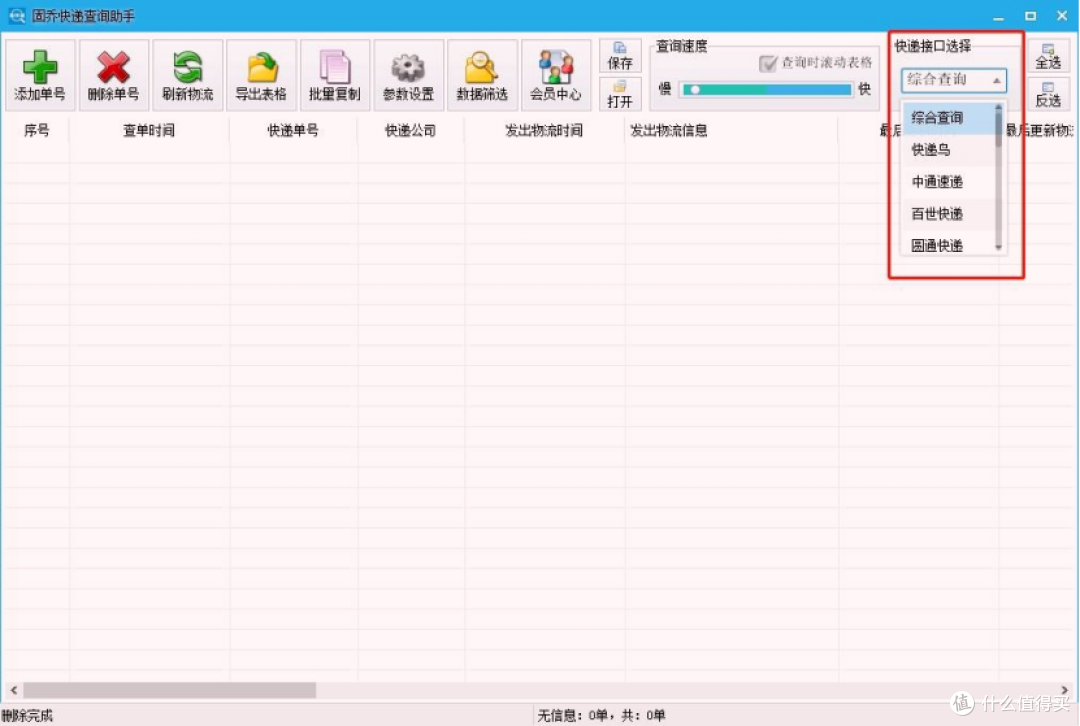
Task: Click the 添加单号 green plus icon
Action: pos(40,74)
